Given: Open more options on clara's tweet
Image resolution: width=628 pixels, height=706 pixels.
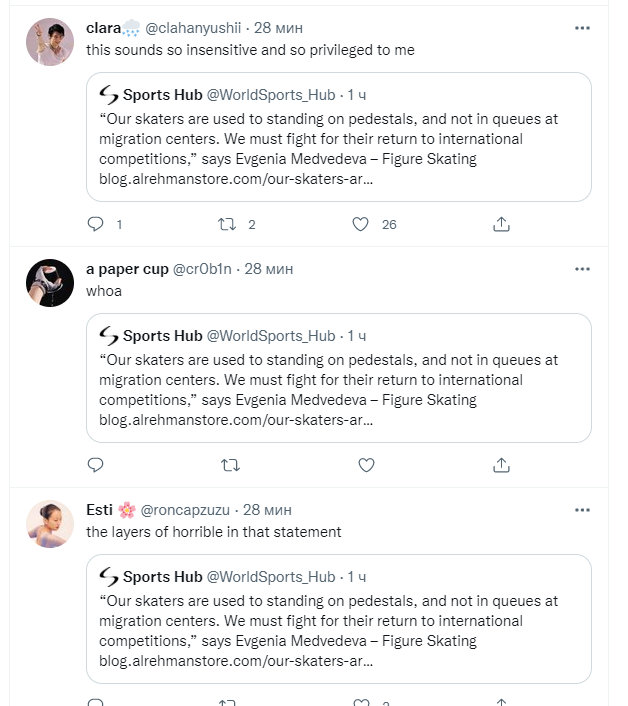Looking at the screenshot, I should (x=582, y=28).
